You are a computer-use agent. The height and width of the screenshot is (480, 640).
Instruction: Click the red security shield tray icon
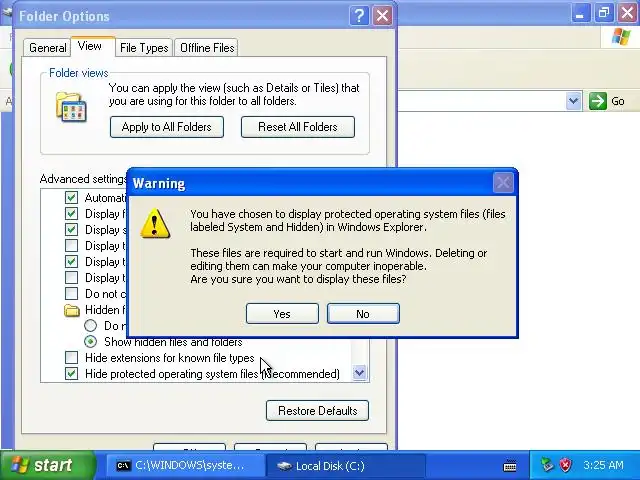[x=565, y=465]
